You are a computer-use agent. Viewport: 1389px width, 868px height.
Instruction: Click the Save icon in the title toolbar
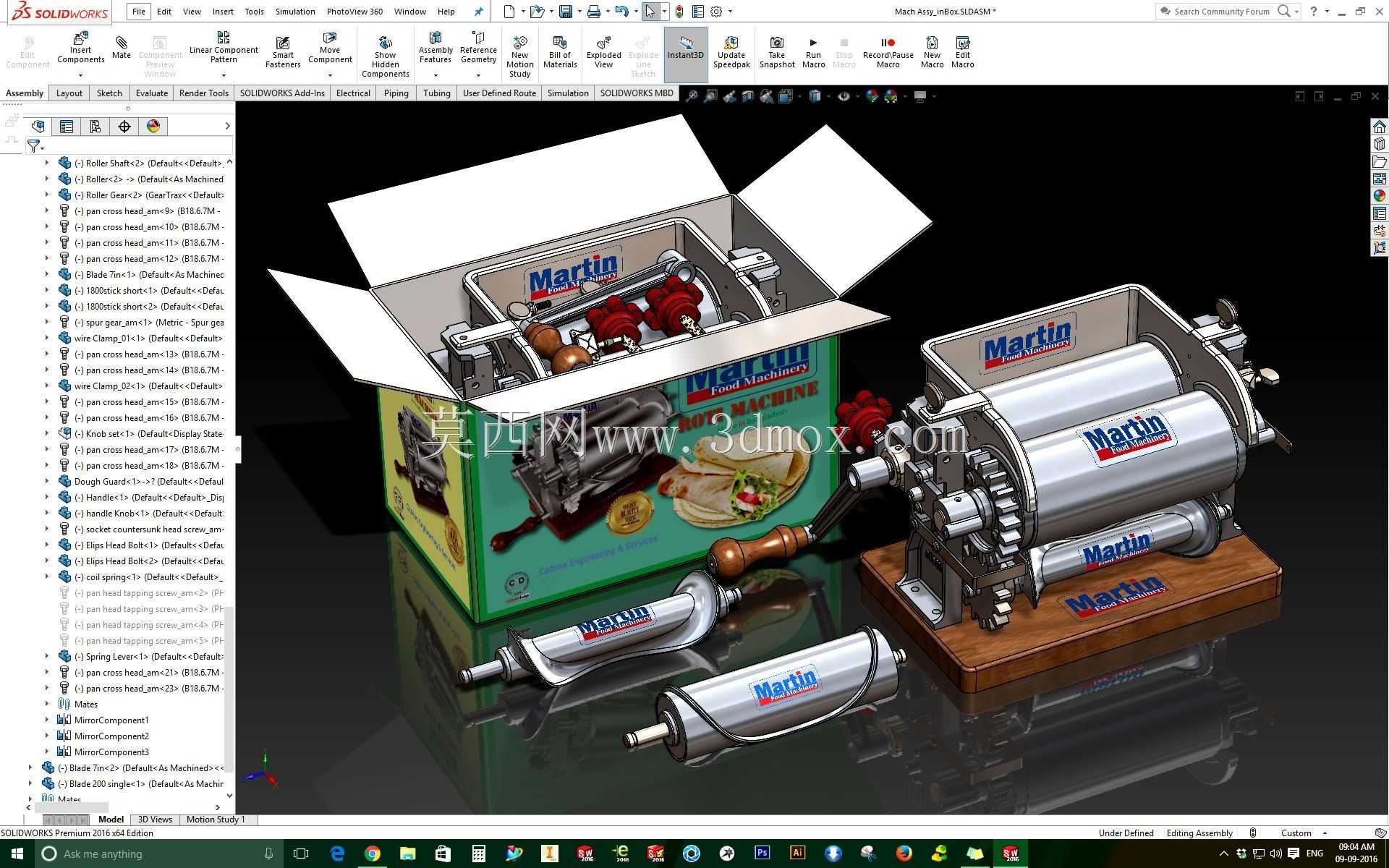(x=566, y=12)
